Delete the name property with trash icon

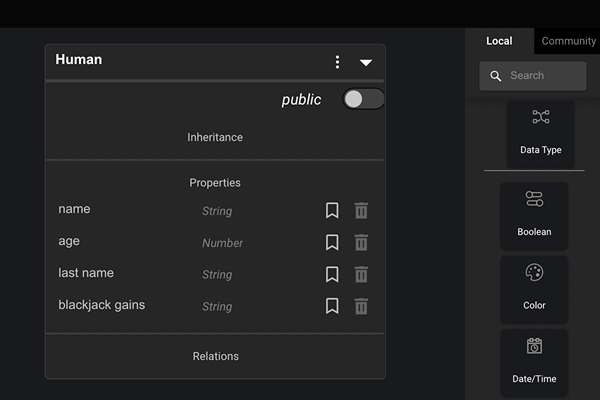(x=361, y=210)
